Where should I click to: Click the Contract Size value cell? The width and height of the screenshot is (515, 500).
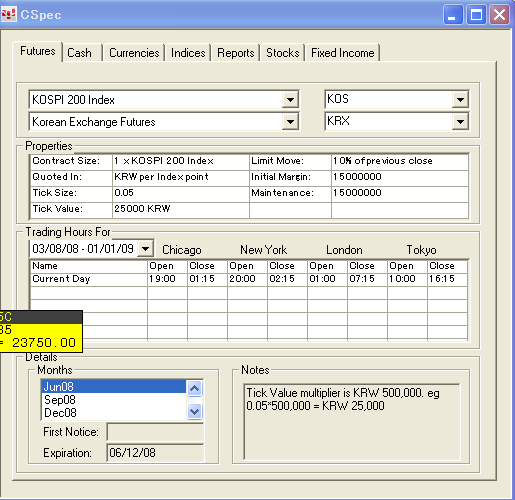pyautogui.click(x=181, y=161)
